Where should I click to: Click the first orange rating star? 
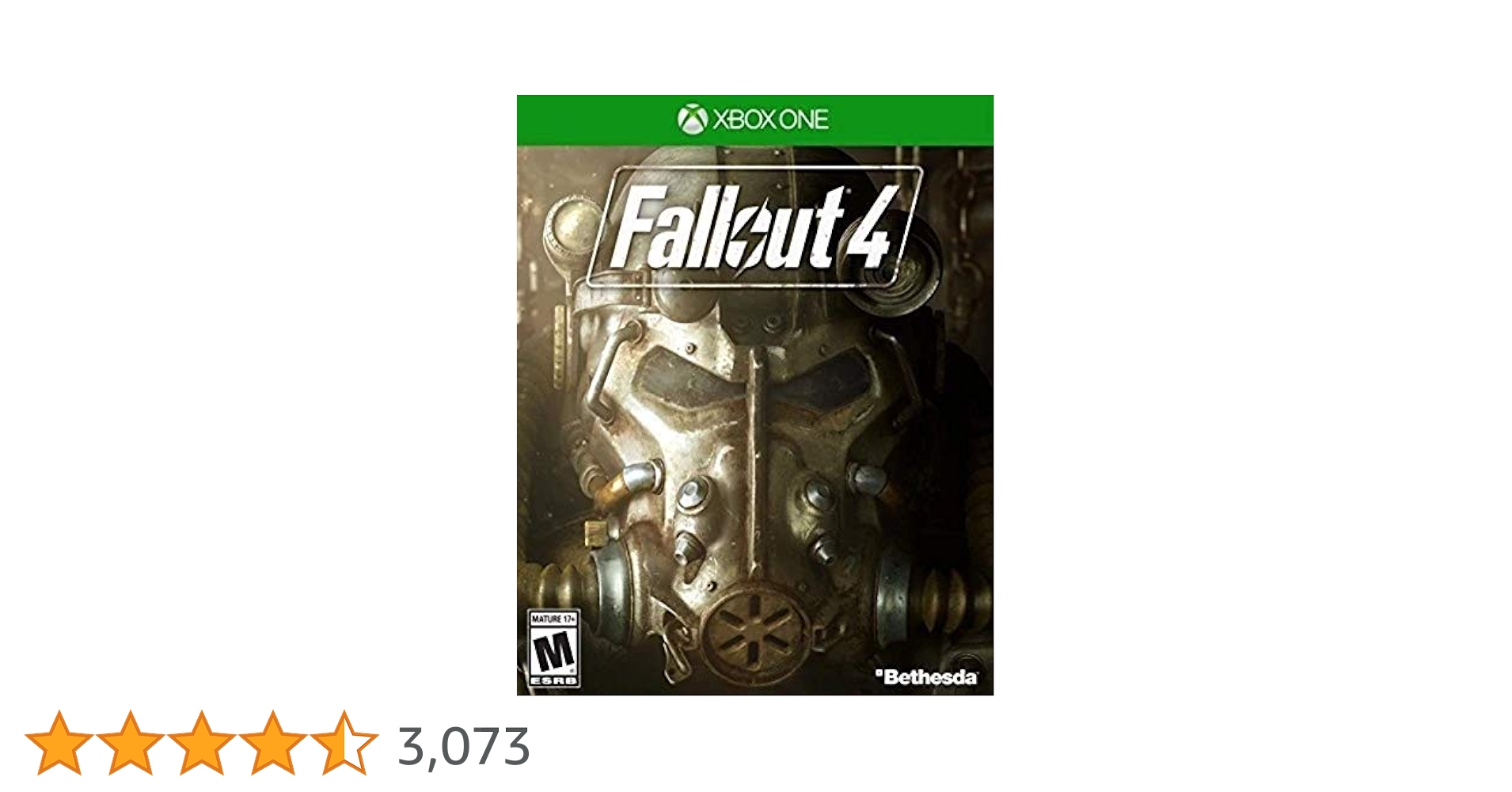59,743
